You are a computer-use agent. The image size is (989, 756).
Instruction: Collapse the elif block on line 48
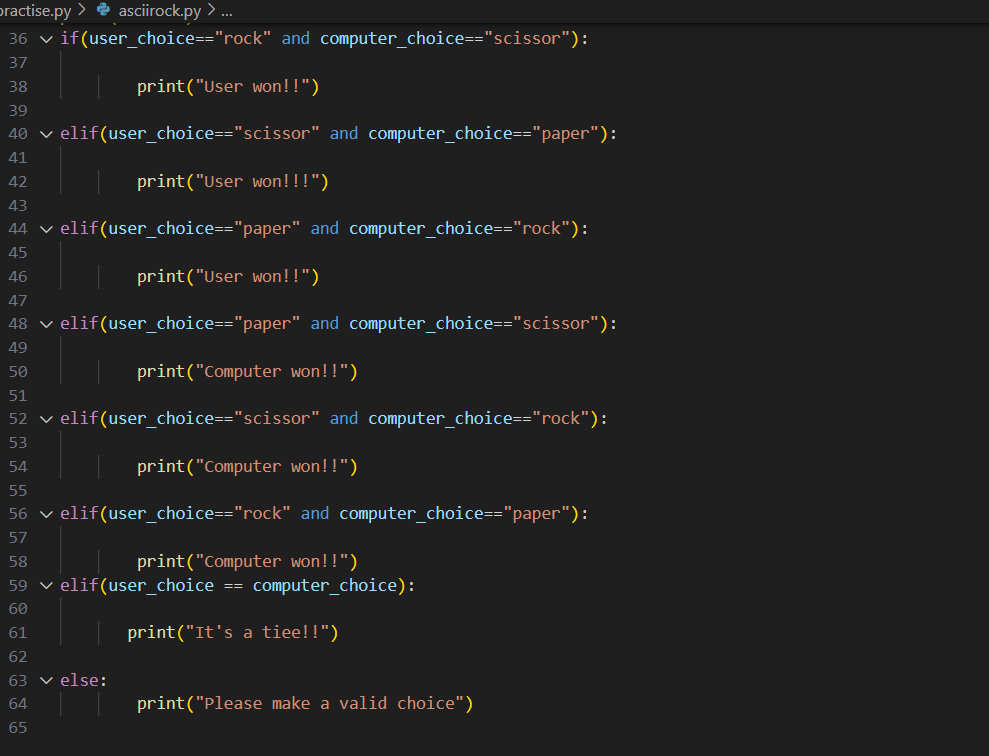[x=46, y=324]
